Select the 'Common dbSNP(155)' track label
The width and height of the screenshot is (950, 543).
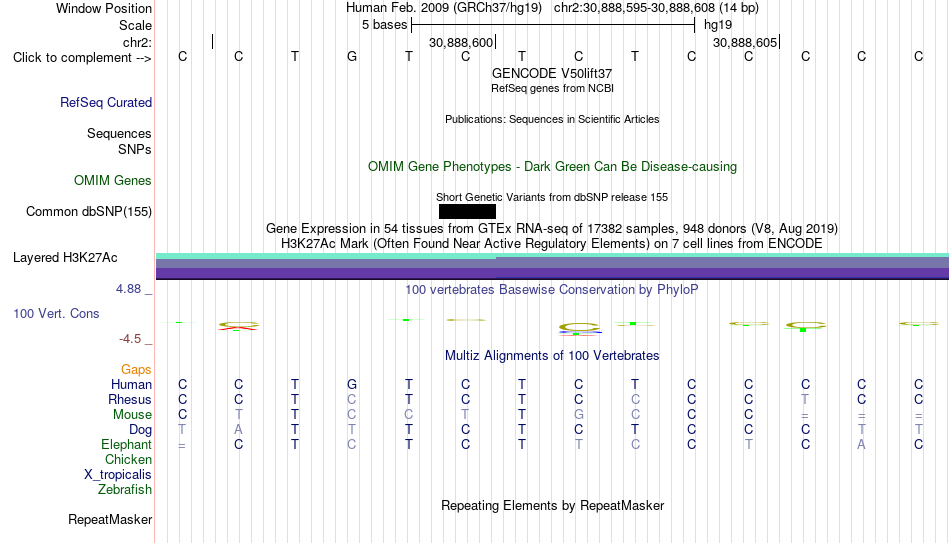[x=89, y=212]
